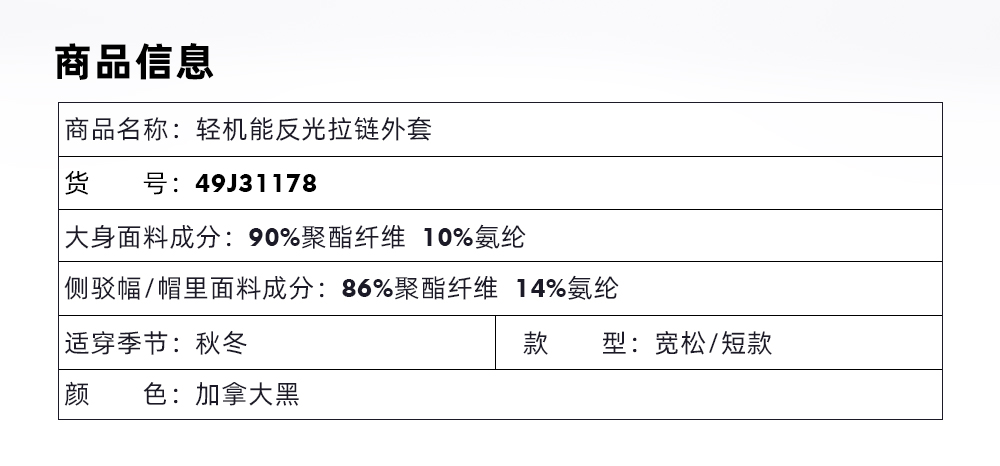Click the 90%聚酯纤维 text
The height and width of the screenshot is (466, 1000).
(327, 238)
